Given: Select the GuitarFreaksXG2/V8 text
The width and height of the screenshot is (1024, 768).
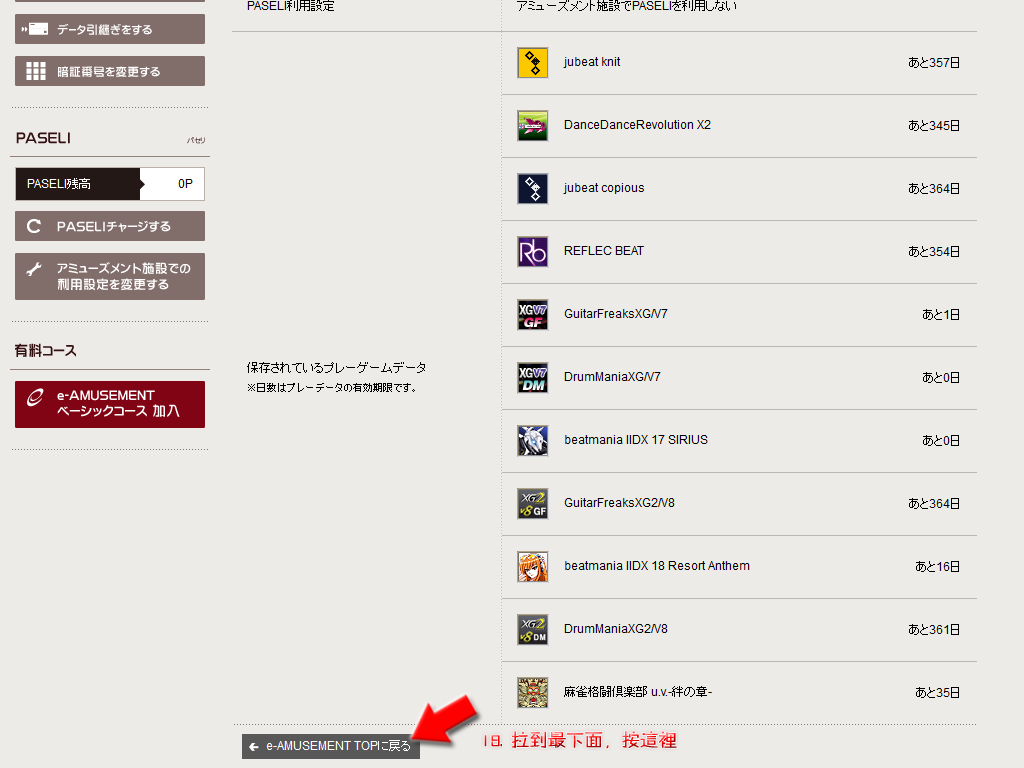Looking at the screenshot, I should (x=619, y=503).
